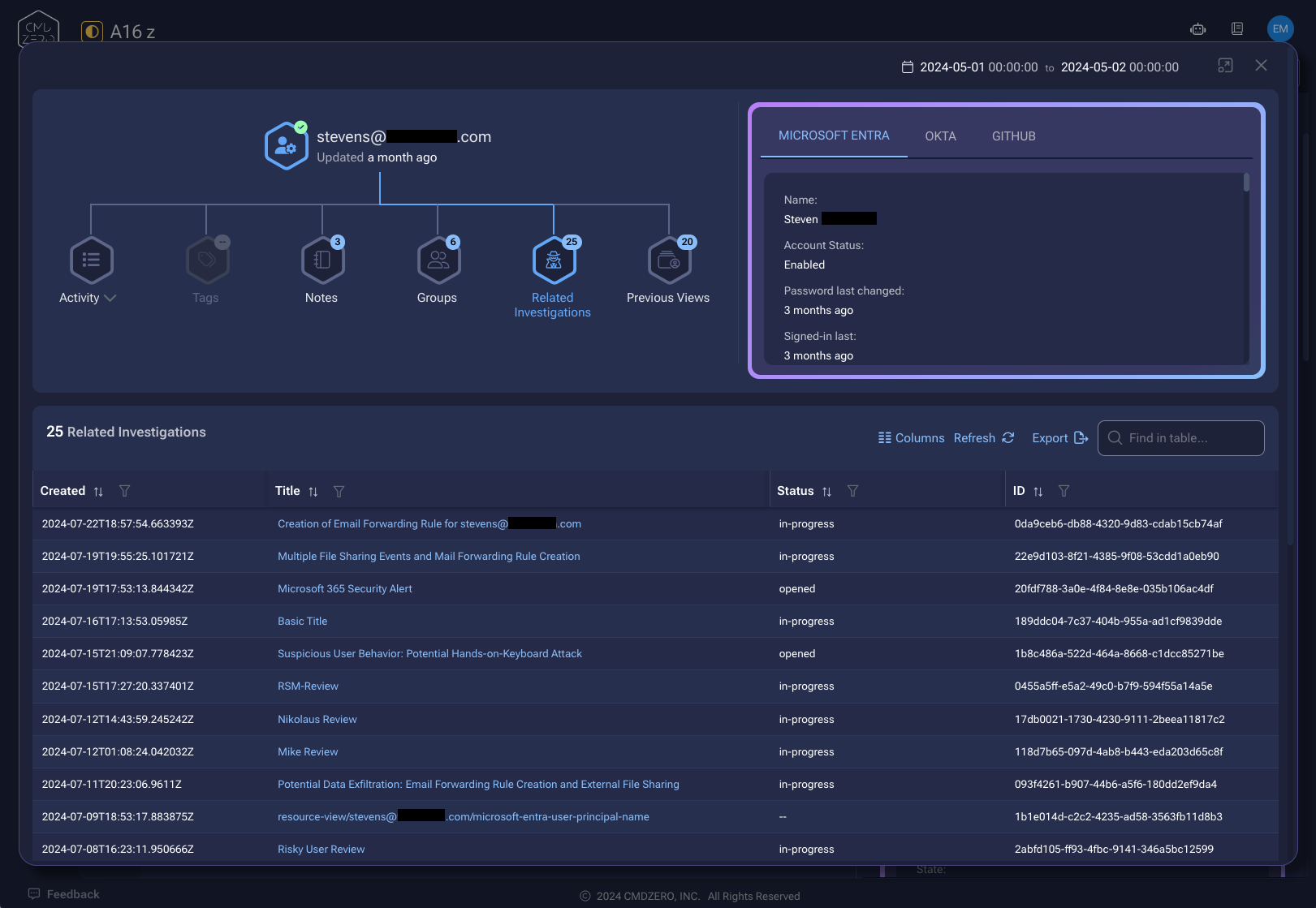Image resolution: width=1316 pixels, height=908 pixels.
Task: Open the Activity hexagon icon
Action: pyautogui.click(x=91, y=260)
